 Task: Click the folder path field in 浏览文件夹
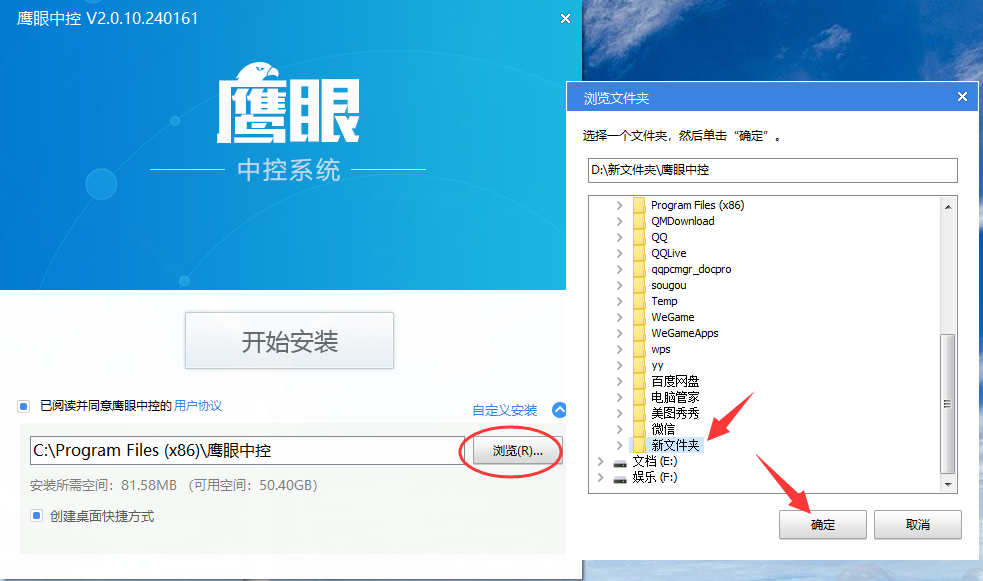point(772,170)
